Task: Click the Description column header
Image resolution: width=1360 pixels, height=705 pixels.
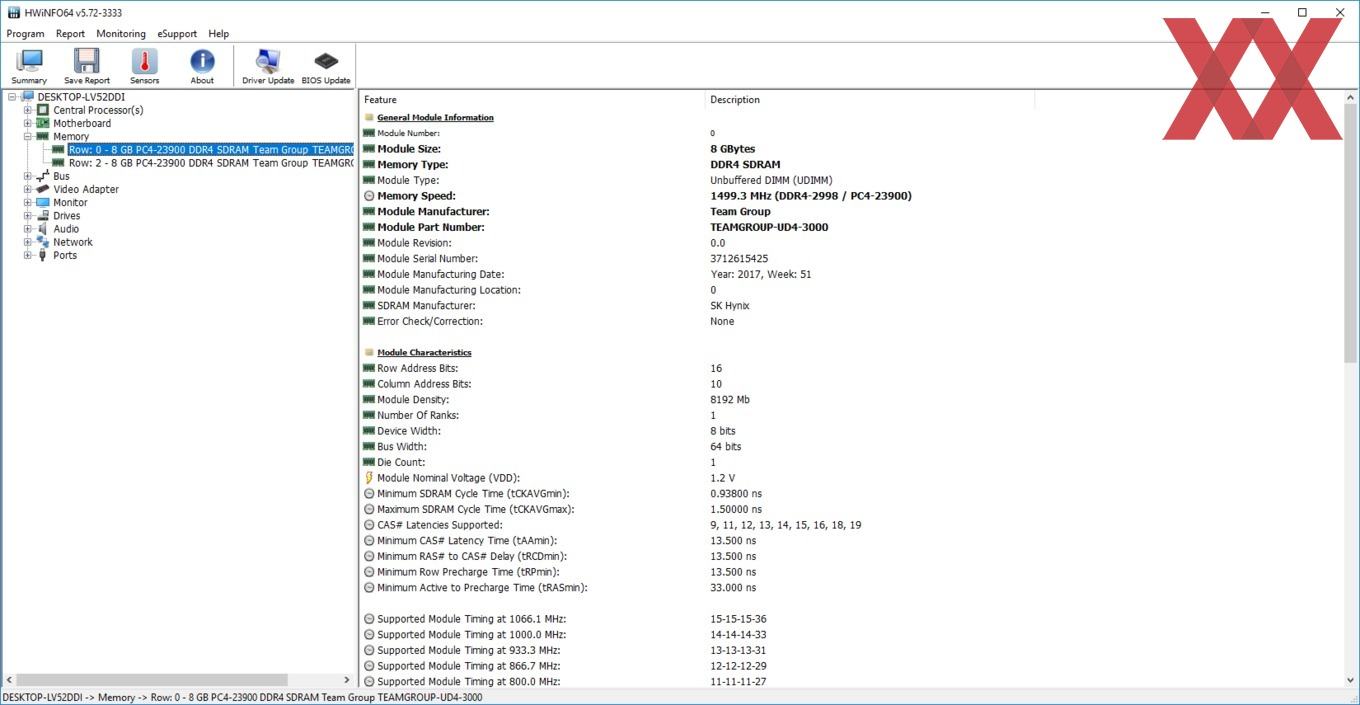Action: tap(869, 100)
